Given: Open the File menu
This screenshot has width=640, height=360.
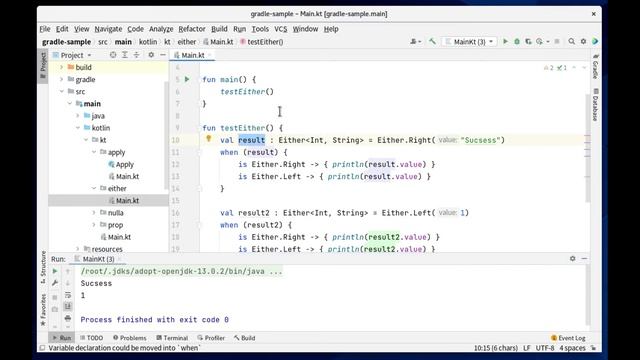Looking at the screenshot, I should 45,29.
